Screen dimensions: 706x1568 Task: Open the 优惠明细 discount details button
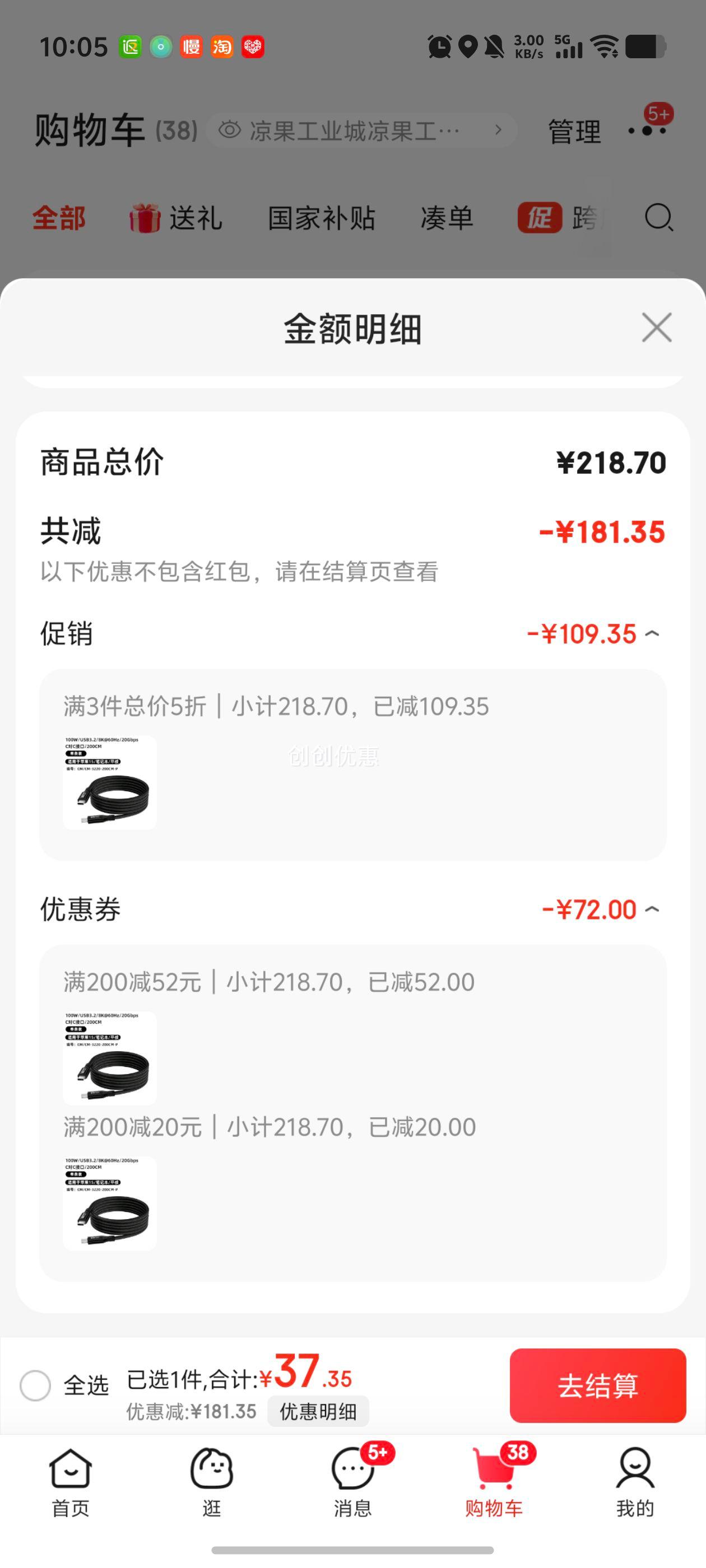(318, 1411)
